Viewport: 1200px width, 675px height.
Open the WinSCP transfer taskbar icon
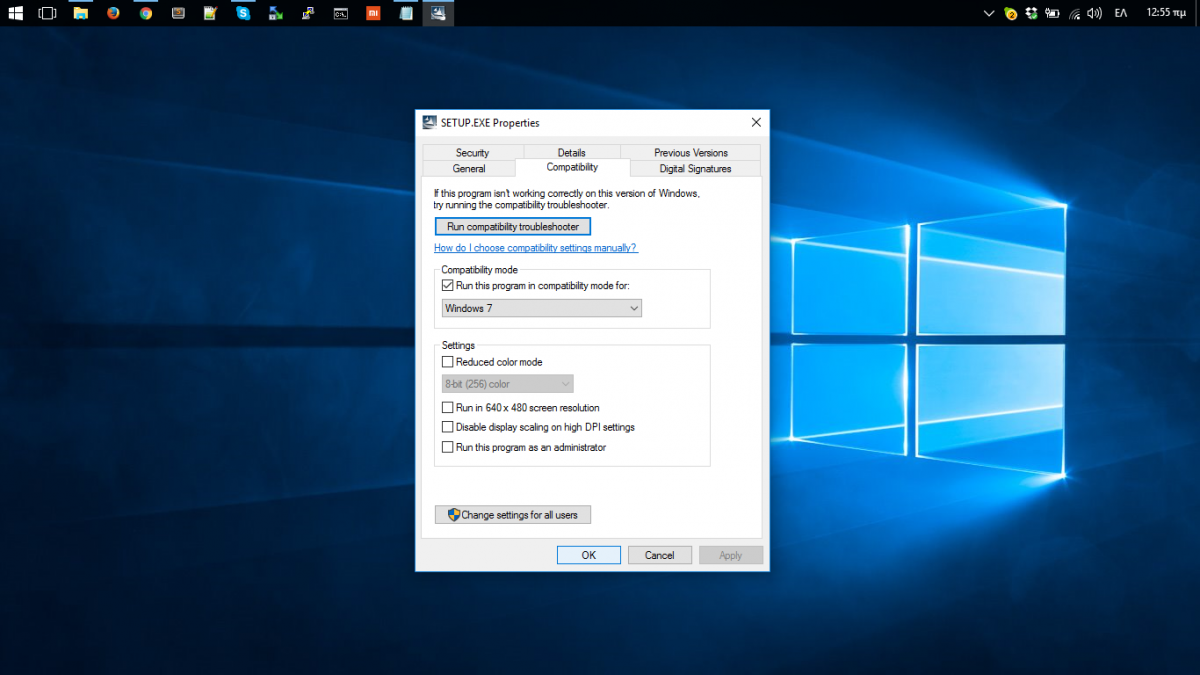click(x=276, y=14)
